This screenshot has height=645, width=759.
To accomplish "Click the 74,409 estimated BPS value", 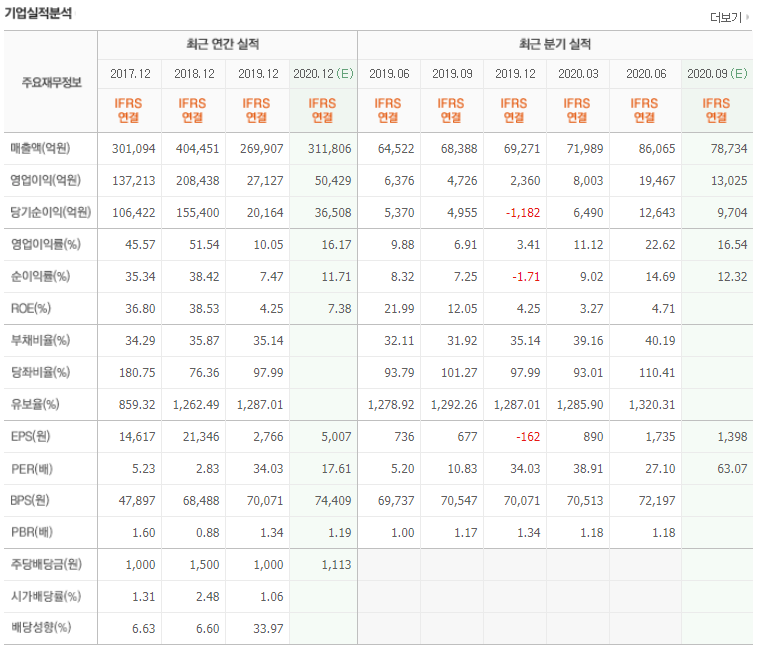I will click(333, 501).
